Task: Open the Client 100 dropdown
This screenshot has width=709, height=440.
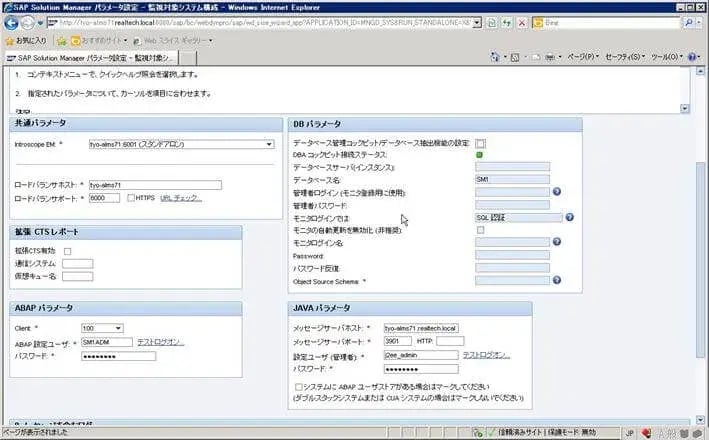Action: (118, 328)
